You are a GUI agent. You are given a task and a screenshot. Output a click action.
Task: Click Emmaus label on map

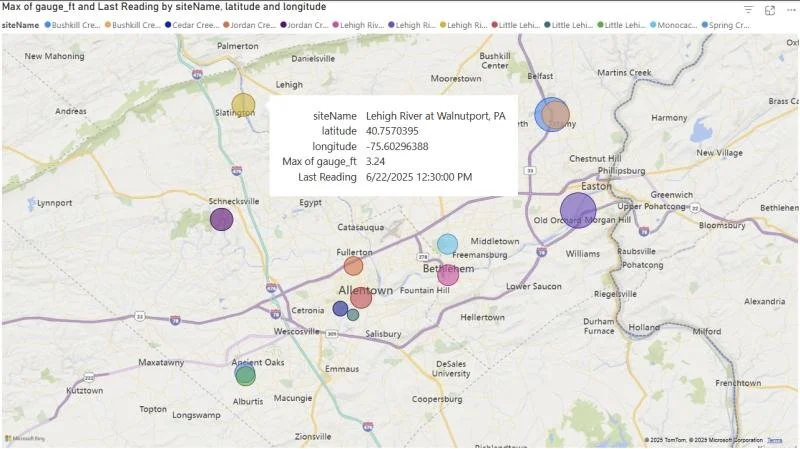point(342,368)
